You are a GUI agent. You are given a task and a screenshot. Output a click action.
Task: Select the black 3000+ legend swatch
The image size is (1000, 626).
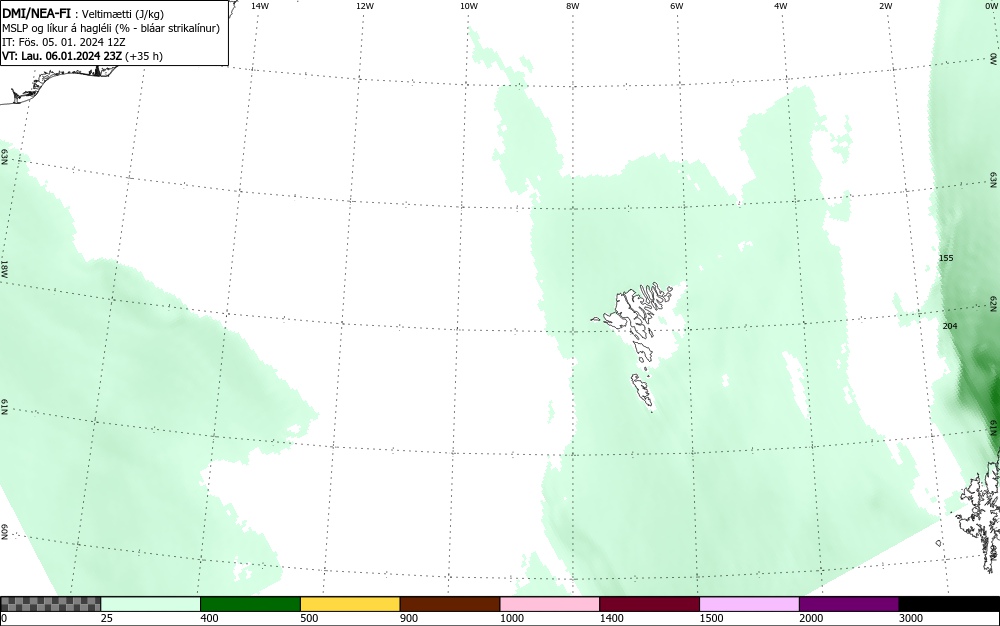(949, 604)
